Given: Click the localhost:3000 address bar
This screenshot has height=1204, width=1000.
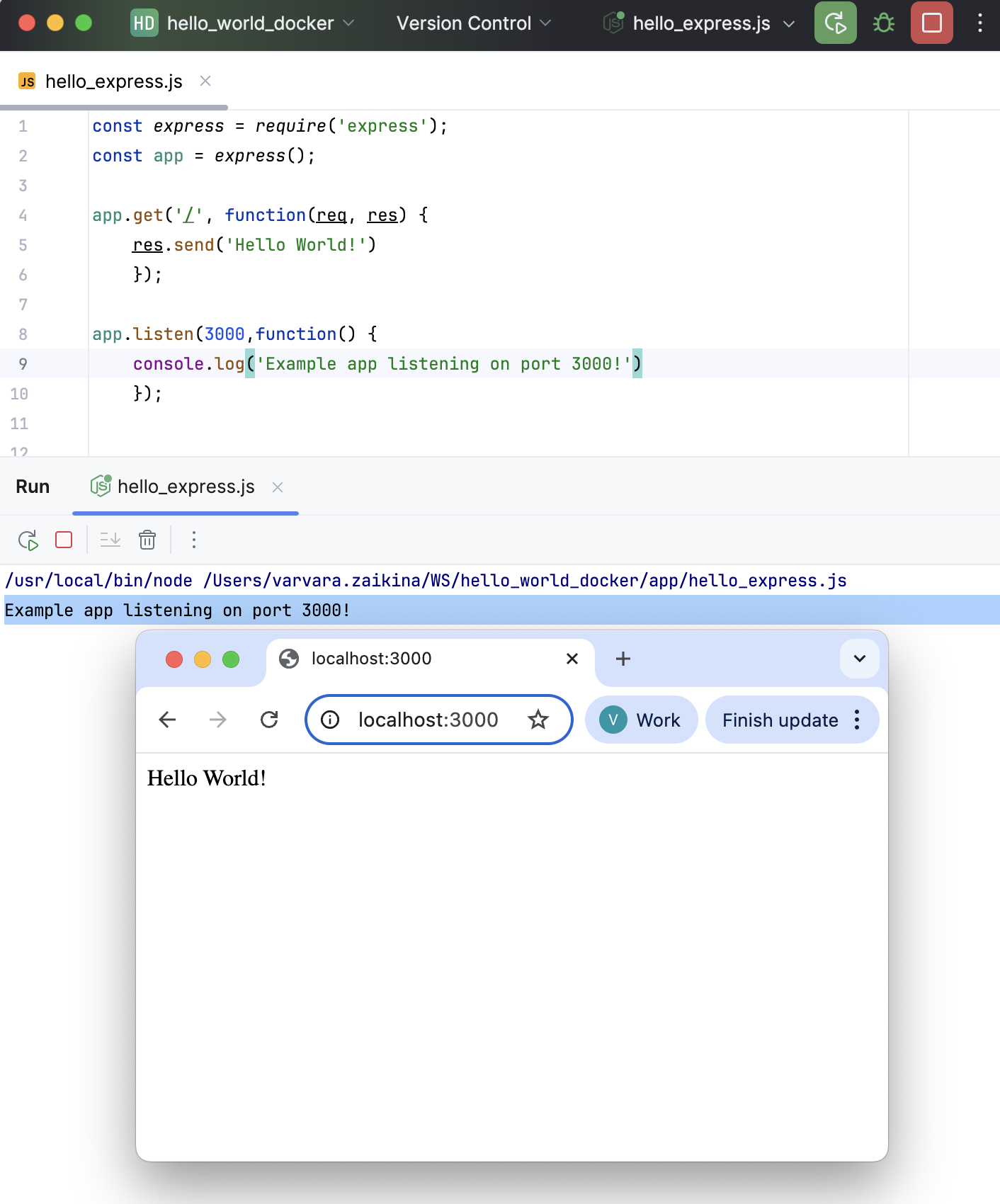Looking at the screenshot, I should [x=428, y=720].
